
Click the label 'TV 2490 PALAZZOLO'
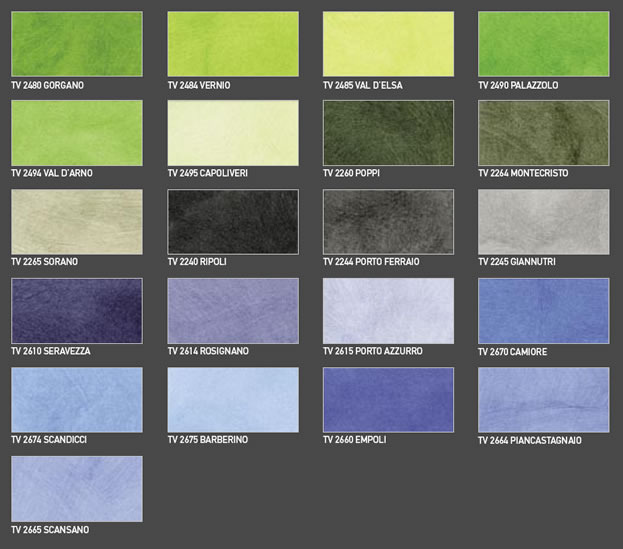(x=518, y=85)
